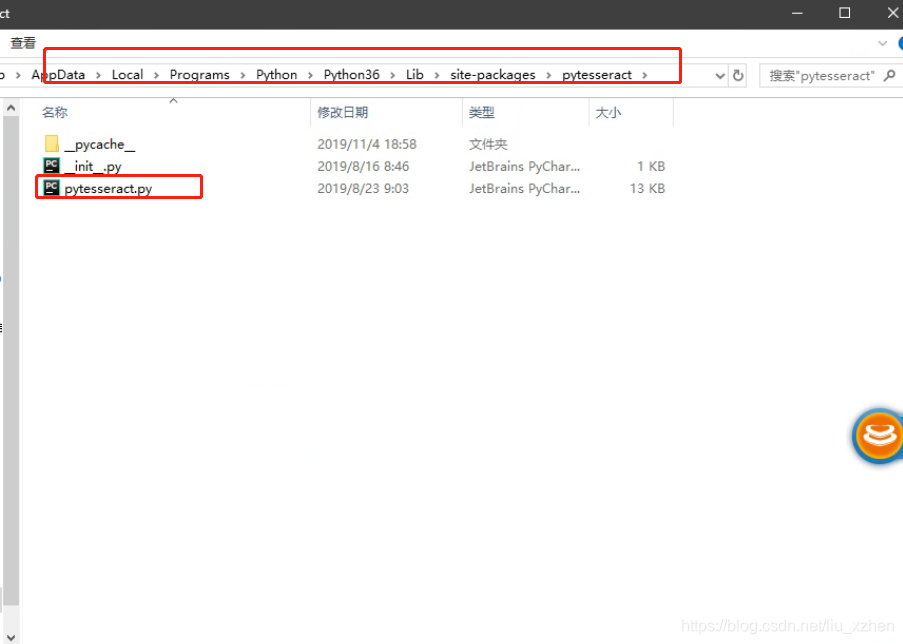Screen dimensions: 903x644
Task: Click the scrollbar up arrow
Action: [10, 105]
